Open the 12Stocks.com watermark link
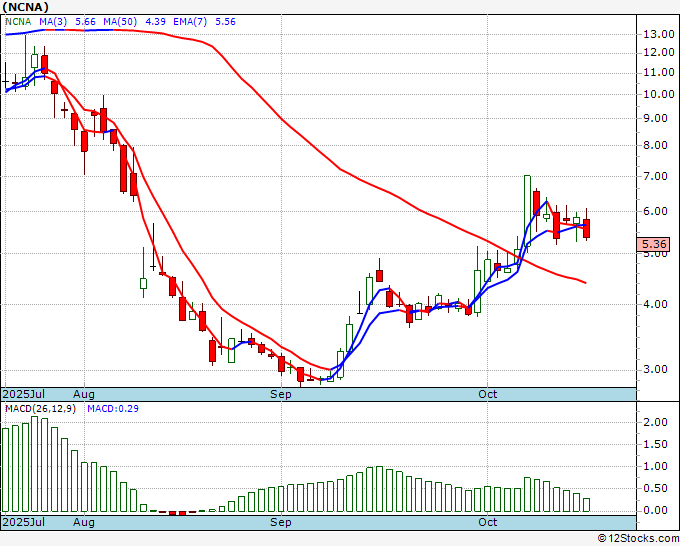 point(638,538)
